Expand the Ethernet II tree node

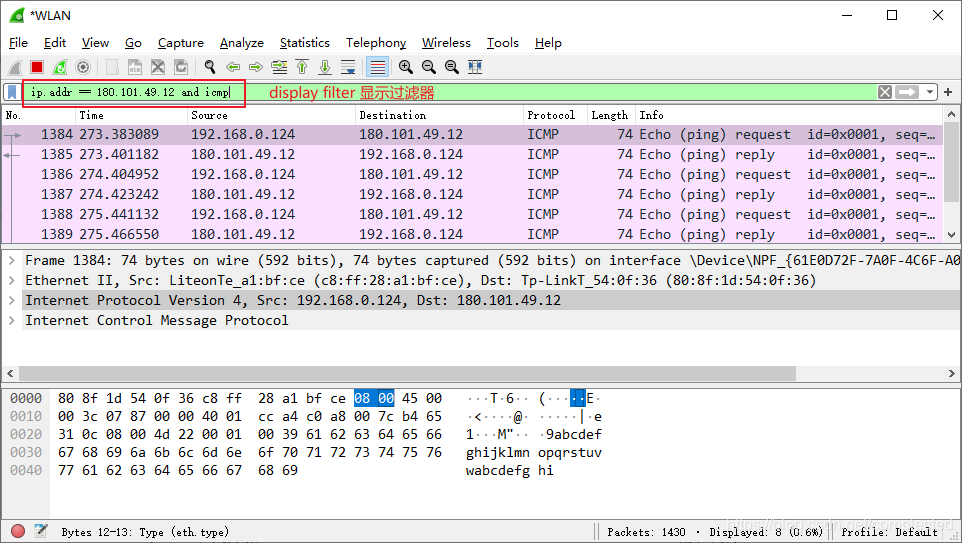tap(12, 280)
